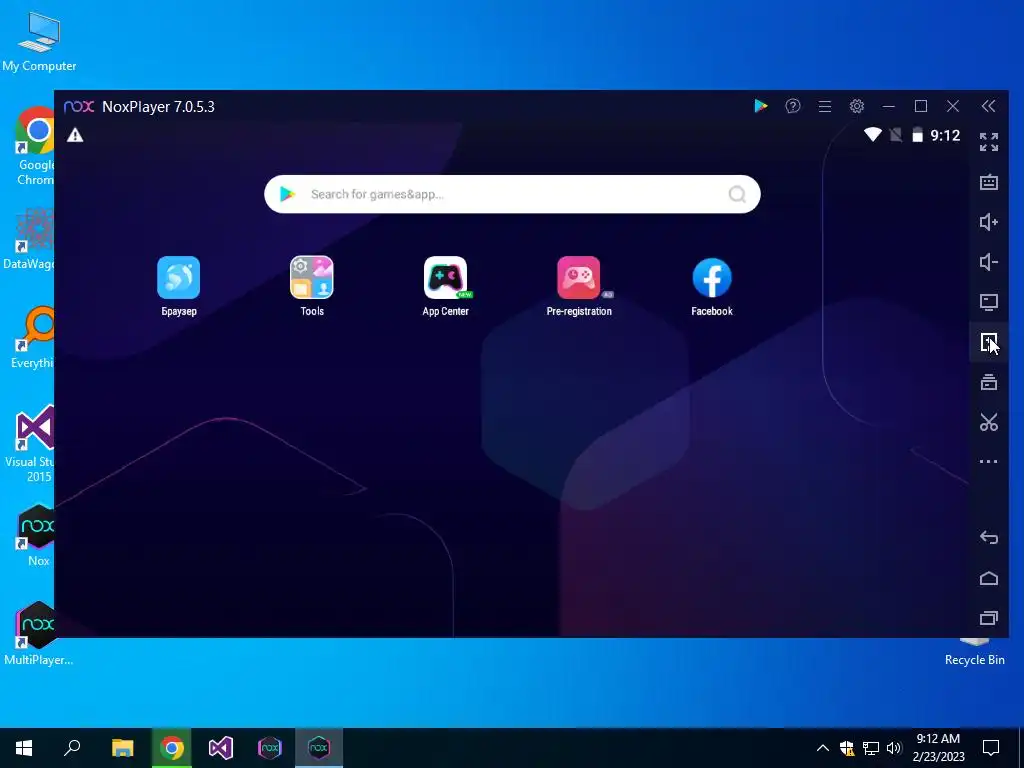Click the Google Play logo inside search bar
Screen dimensions: 1024x768
(x=287, y=194)
